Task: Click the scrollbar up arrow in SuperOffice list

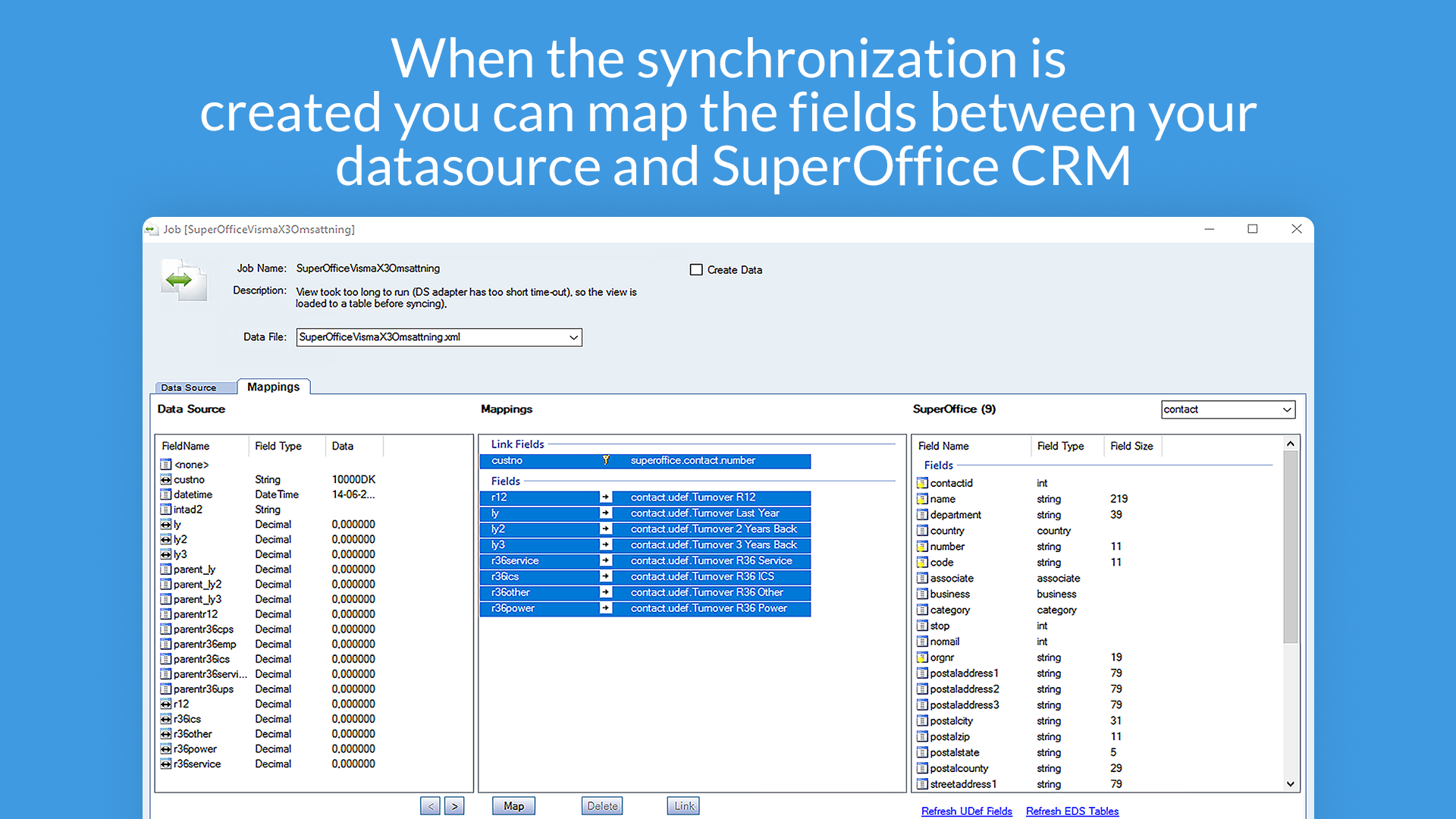Action: click(x=1291, y=444)
